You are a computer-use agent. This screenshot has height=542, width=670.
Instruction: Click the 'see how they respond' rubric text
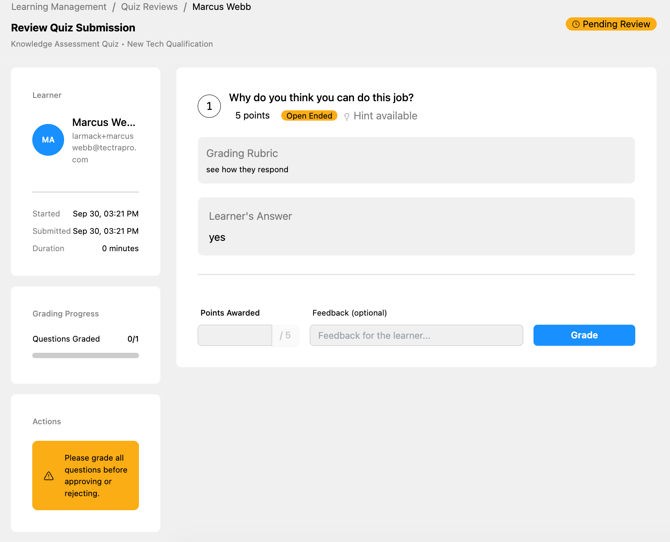tap(247, 170)
